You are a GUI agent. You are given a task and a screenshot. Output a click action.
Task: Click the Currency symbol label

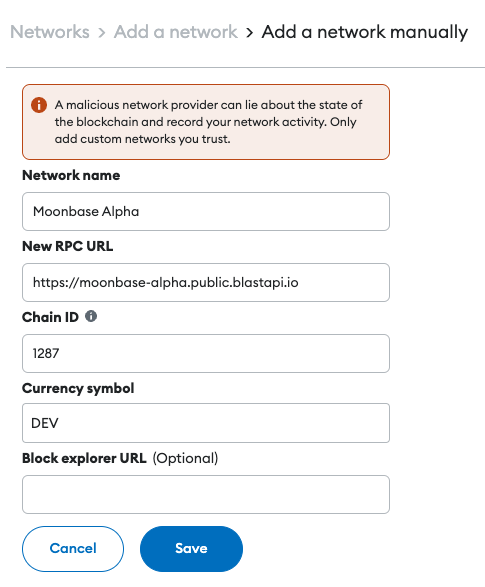[x=78, y=389]
